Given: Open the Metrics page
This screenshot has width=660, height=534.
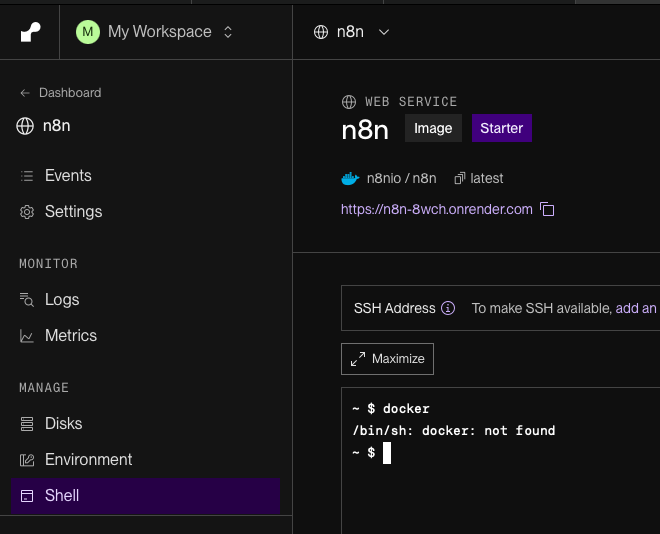Looking at the screenshot, I should click(x=71, y=336).
